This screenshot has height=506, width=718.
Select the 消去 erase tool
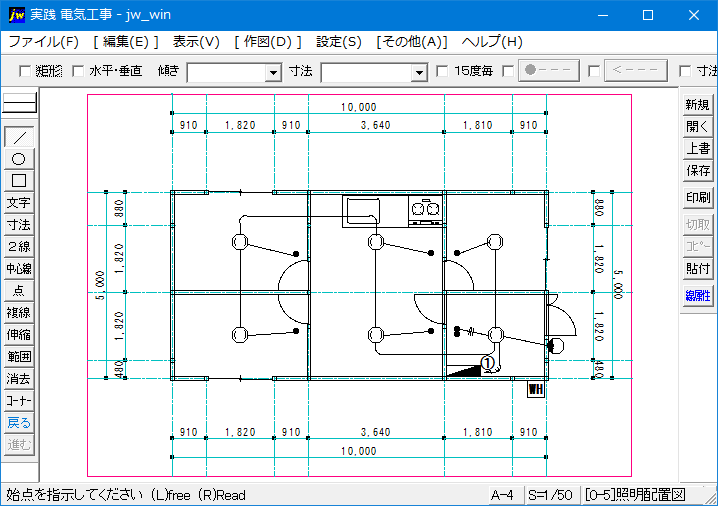click(19, 379)
